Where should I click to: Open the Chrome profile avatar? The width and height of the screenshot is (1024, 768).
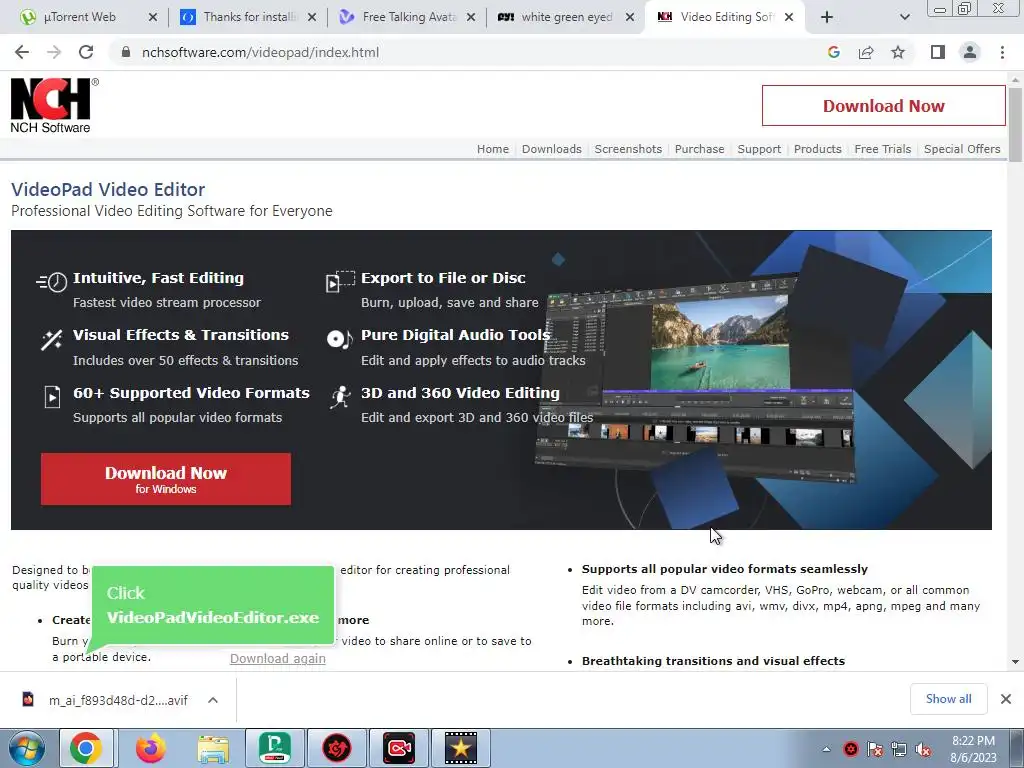[970, 52]
